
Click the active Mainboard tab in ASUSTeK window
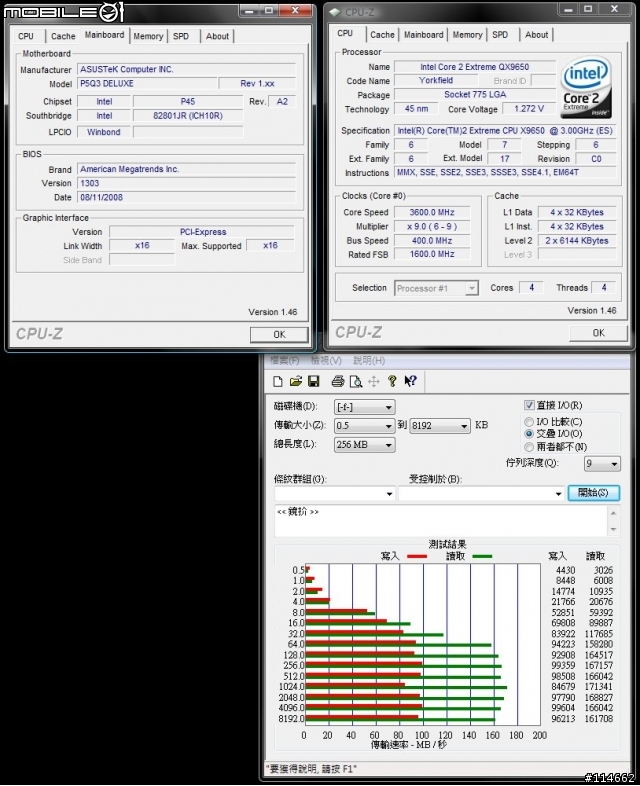tap(104, 35)
